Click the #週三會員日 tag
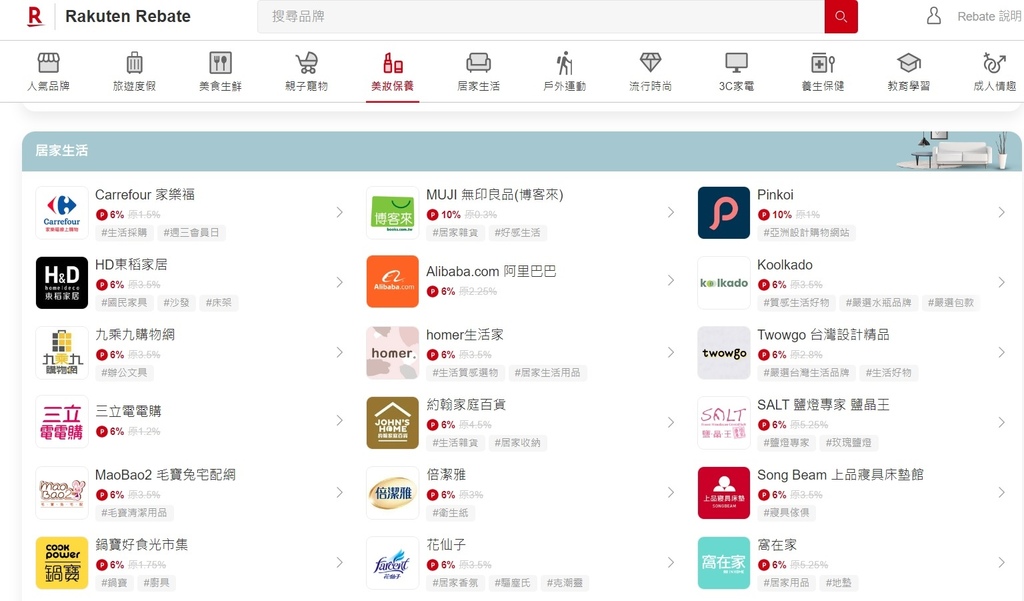Viewport: 1024px width, 601px height. (191, 233)
